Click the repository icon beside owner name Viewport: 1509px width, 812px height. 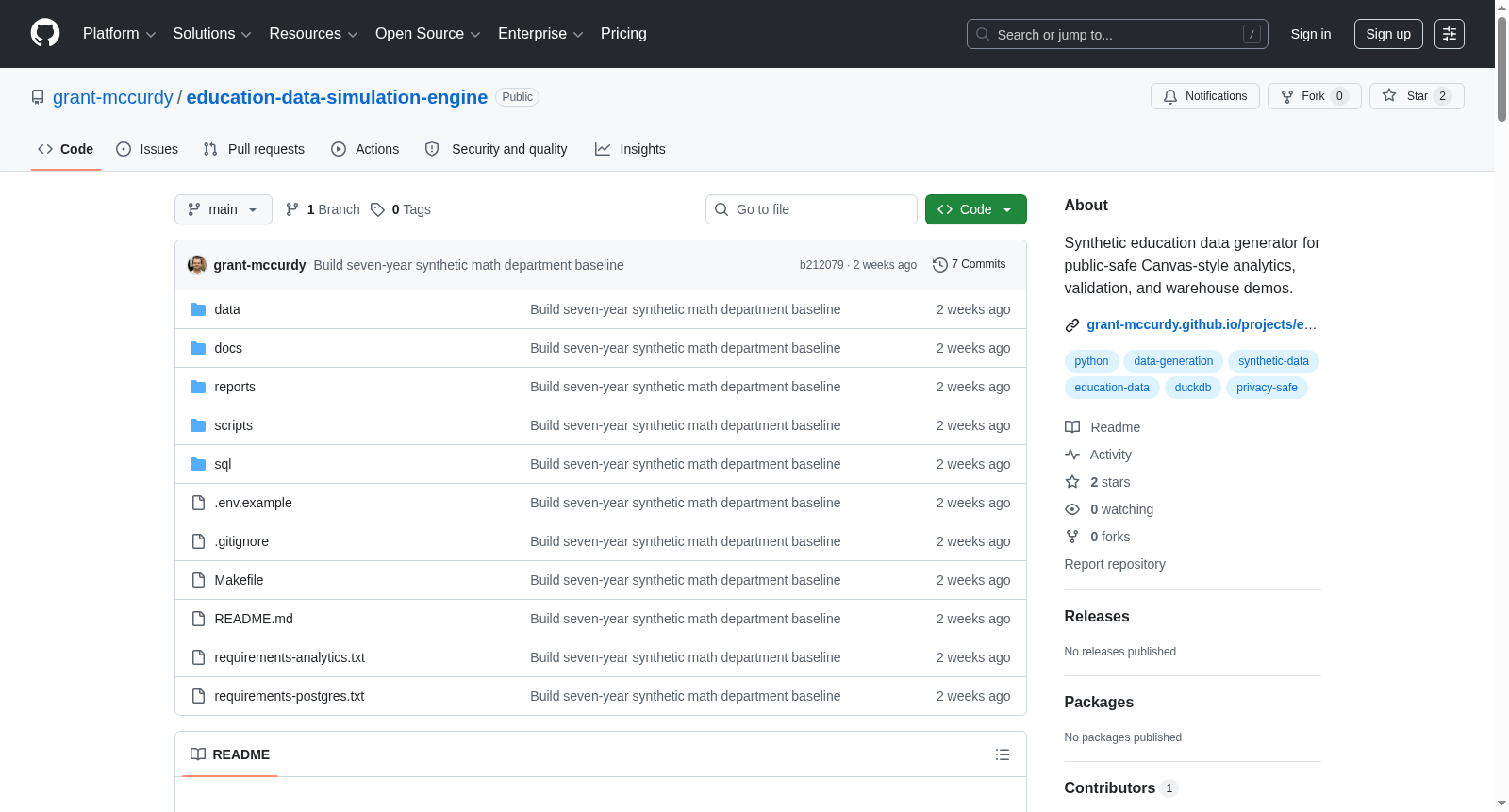pos(38,97)
